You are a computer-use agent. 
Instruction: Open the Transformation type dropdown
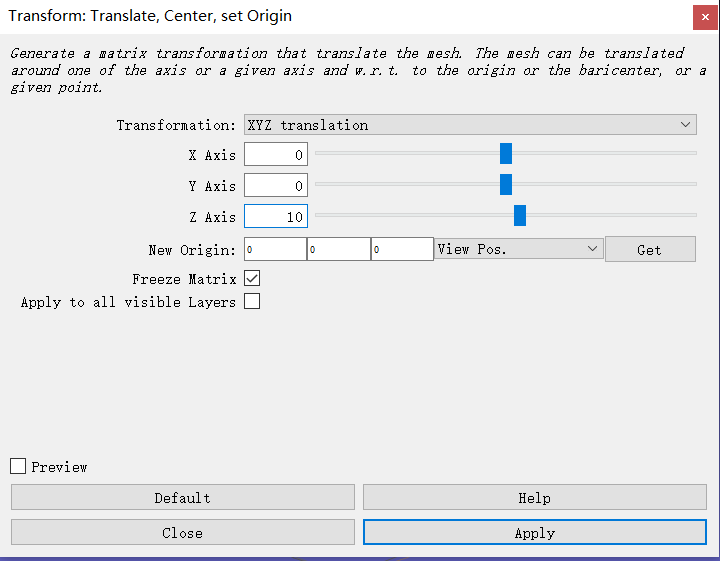pos(470,125)
